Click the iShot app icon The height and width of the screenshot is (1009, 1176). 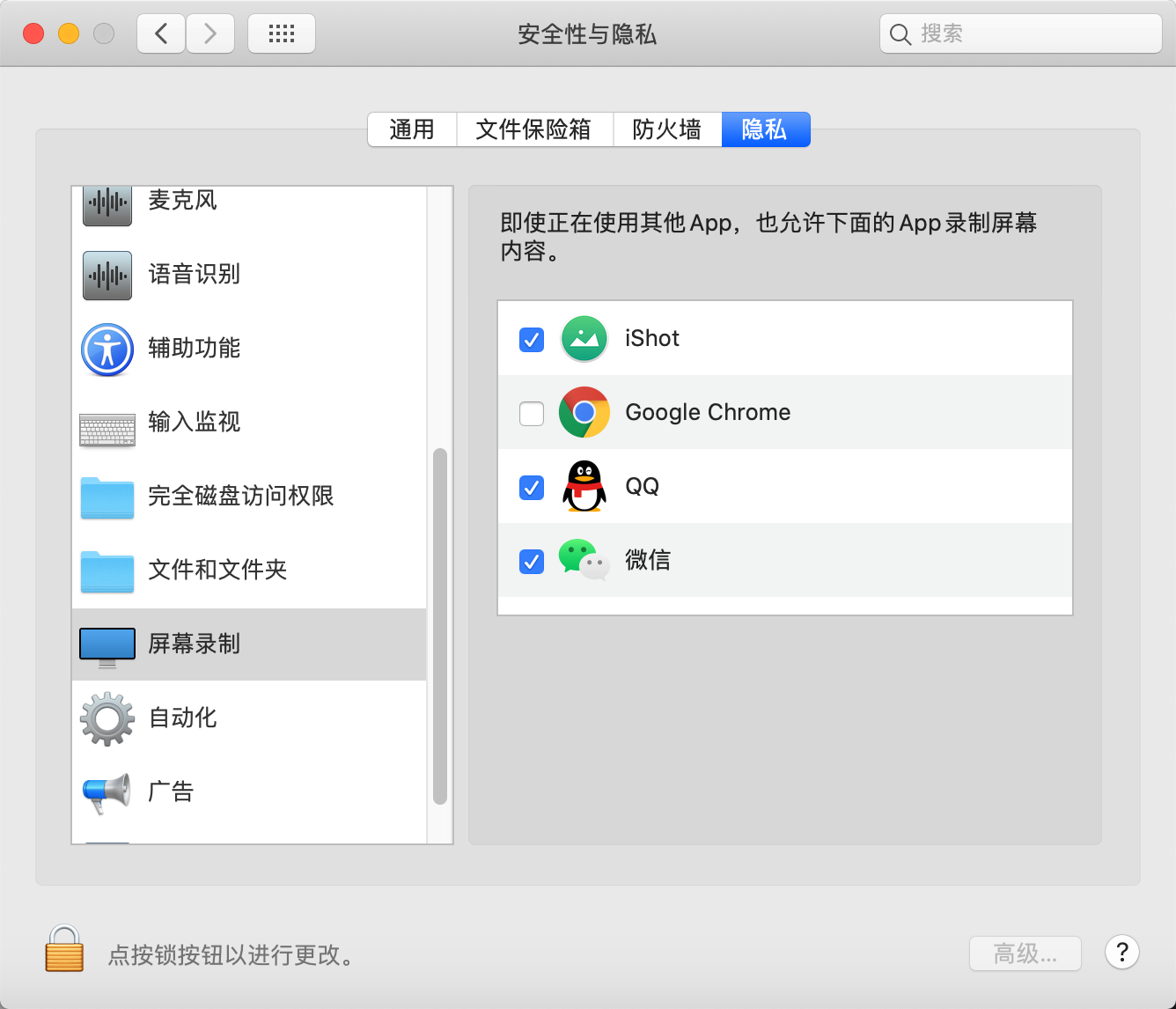coord(584,338)
